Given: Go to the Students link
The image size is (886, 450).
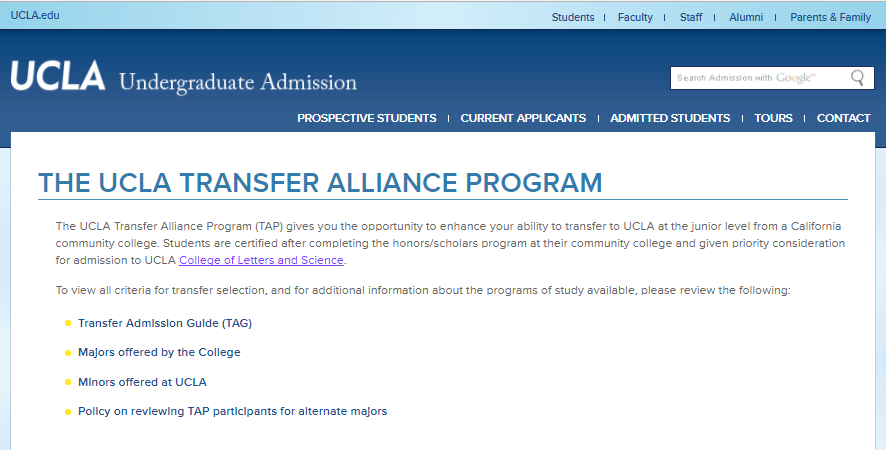Looking at the screenshot, I should (x=573, y=17).
